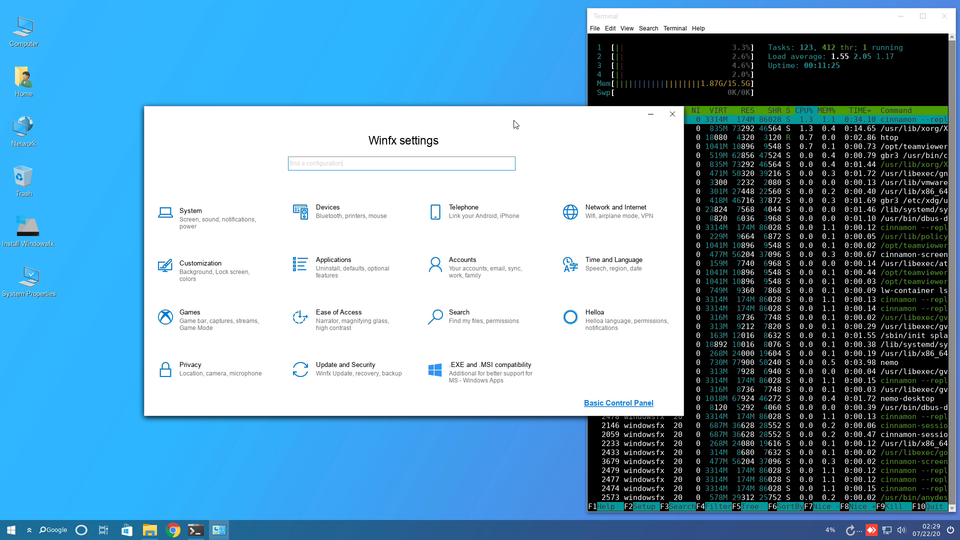This screenshot has width=960, height=540.
Task: Open Applications settings list icon
Action: (300, 264)
